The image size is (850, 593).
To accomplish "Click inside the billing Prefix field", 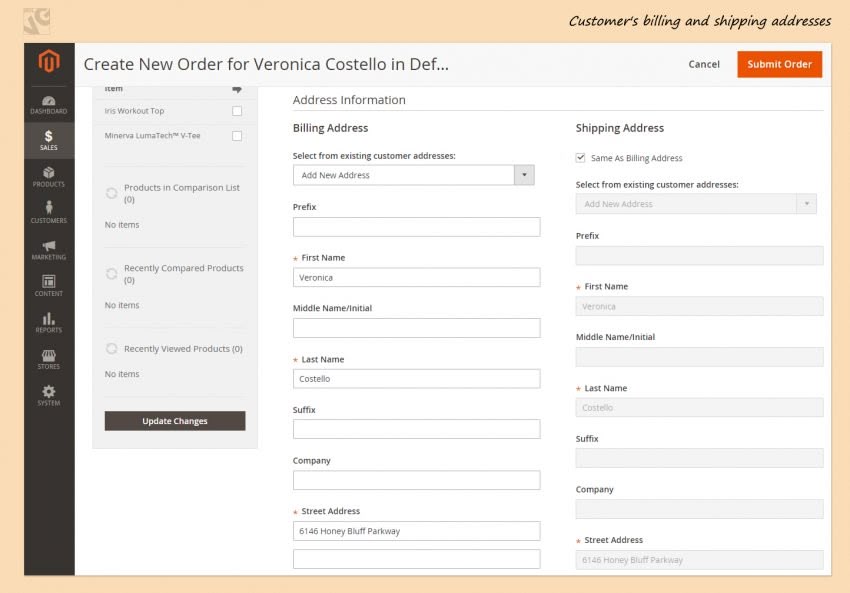I will coord(416,227).
